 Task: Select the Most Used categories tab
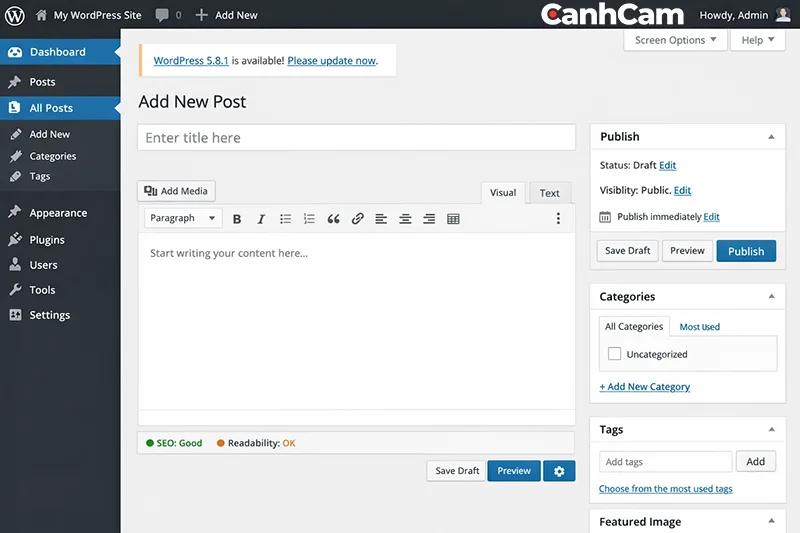[699, 327]
